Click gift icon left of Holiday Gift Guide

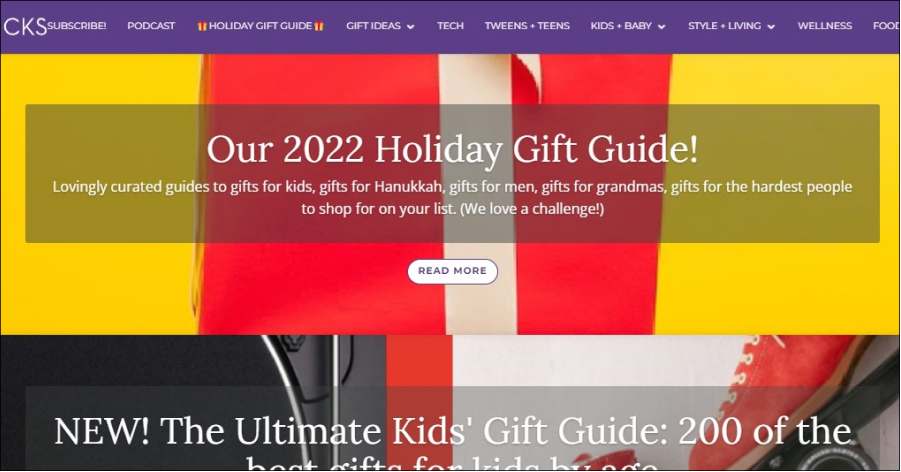(x=202, y=26)
